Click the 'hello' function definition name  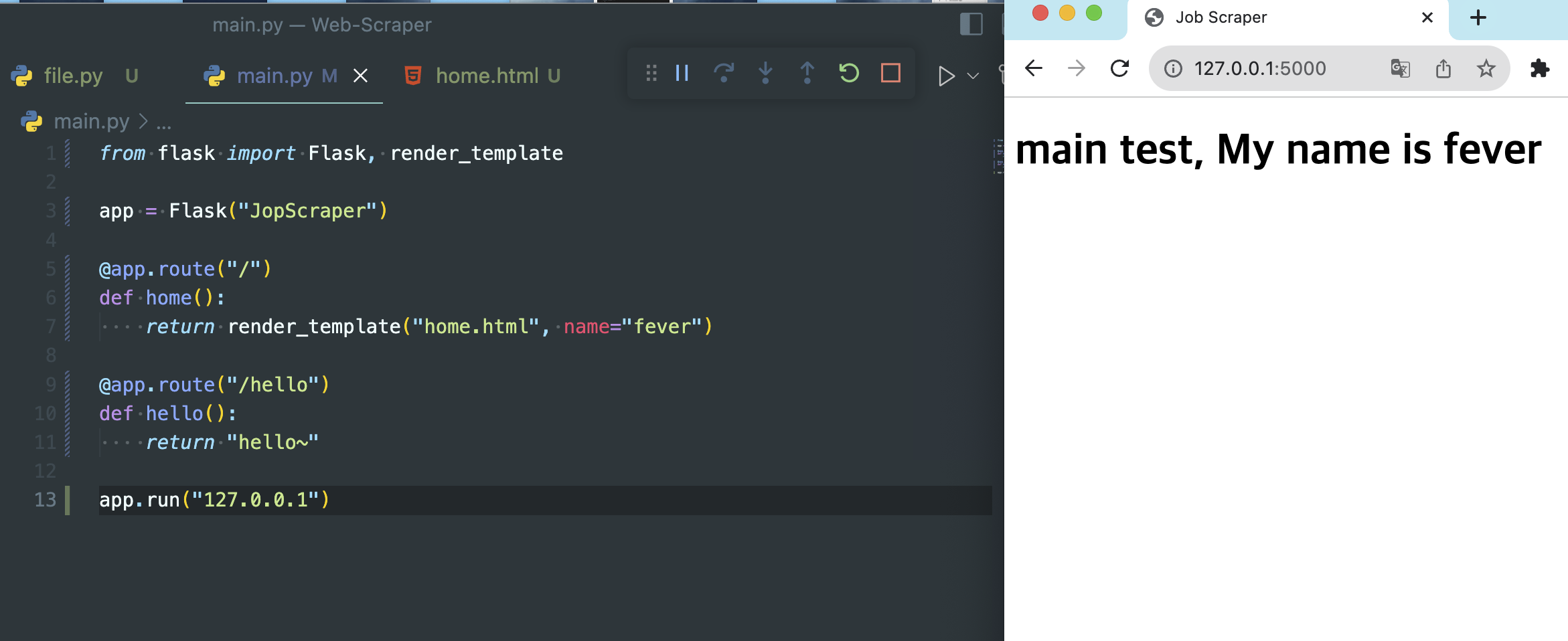coord(175,414)
